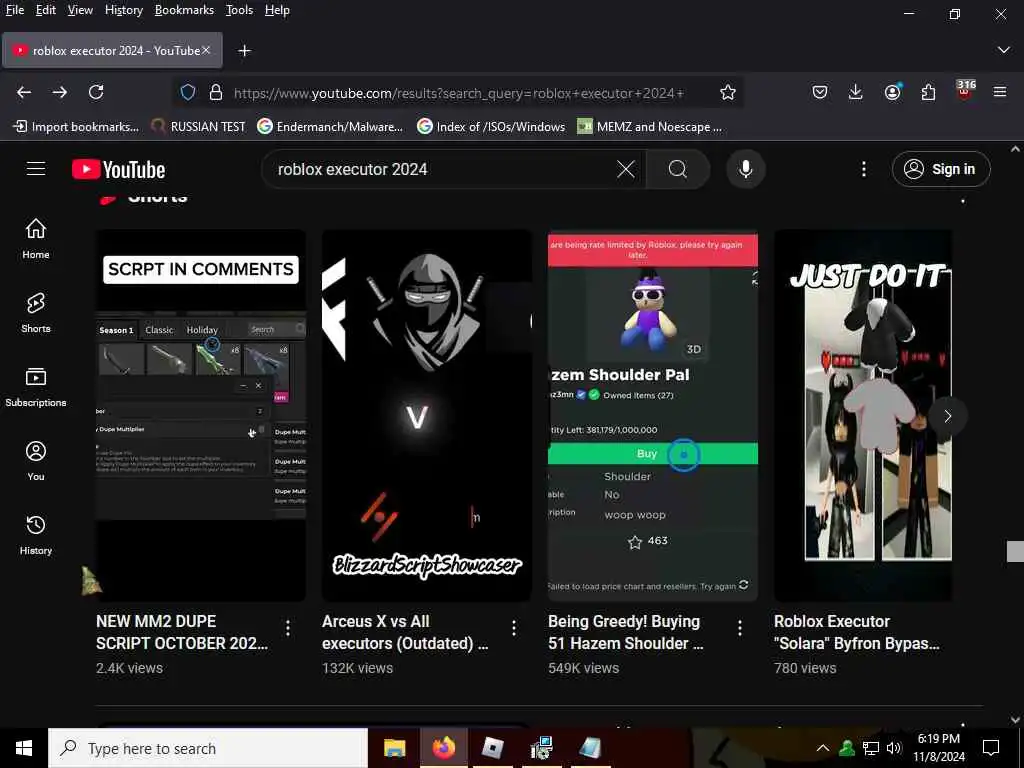Image resolution: width=1024 pixels, height=768 pixels.
Task: Open Index of /ISOs/Windows bookmark
Action: [x=491, y=127]
